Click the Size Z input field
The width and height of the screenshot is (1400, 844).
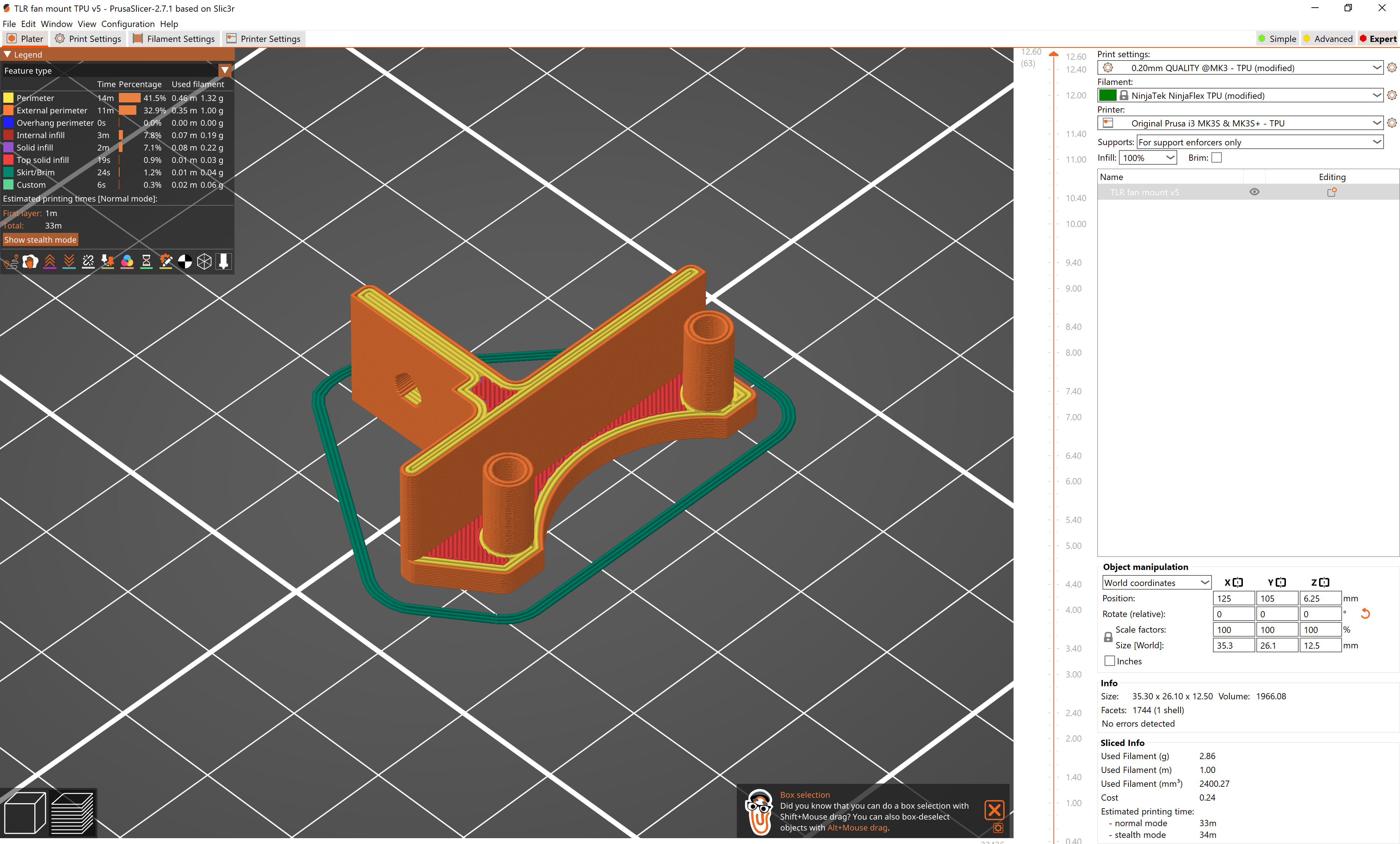[1320, 645]
